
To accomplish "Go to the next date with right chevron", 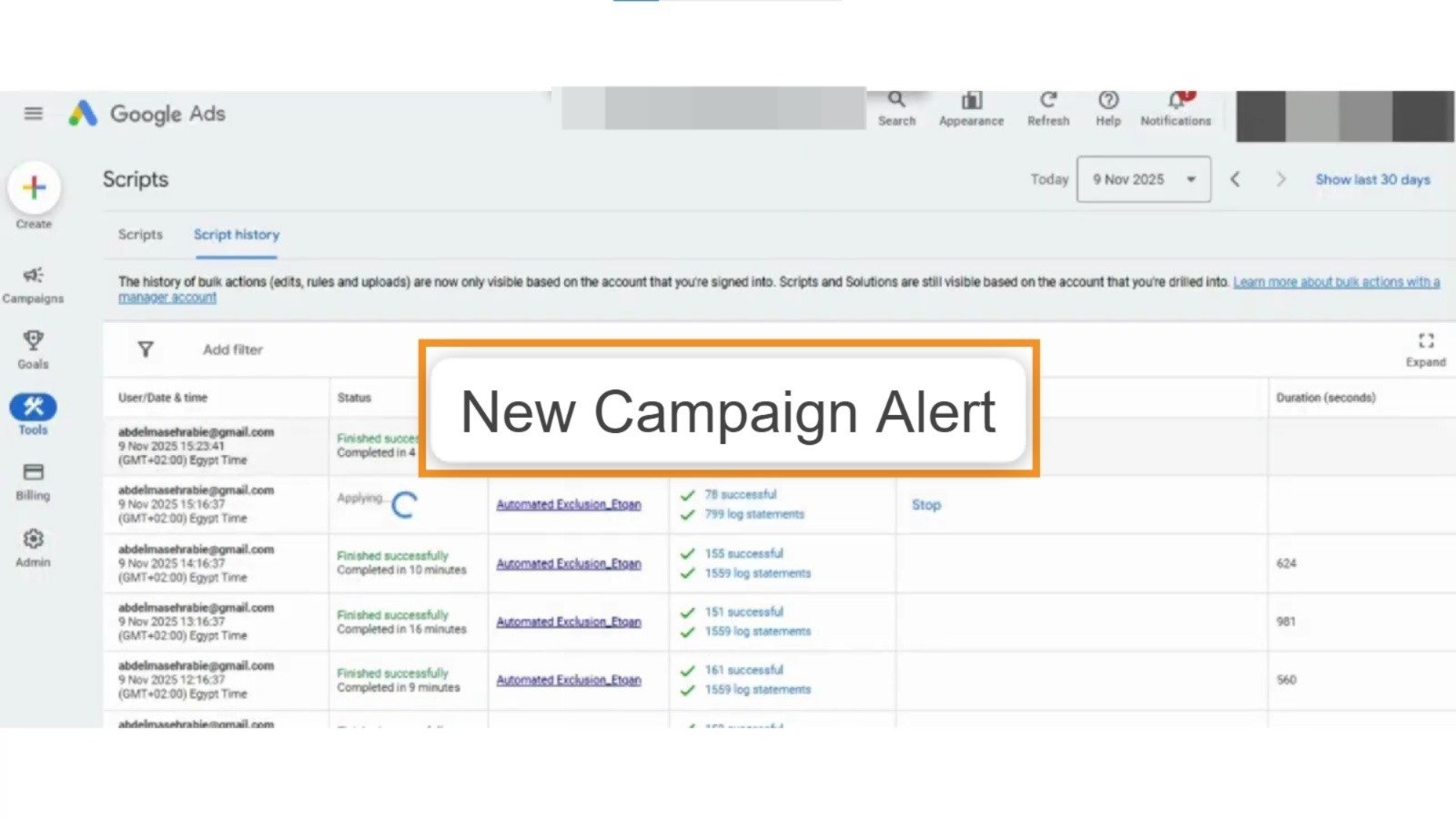I will [1281, 179].
